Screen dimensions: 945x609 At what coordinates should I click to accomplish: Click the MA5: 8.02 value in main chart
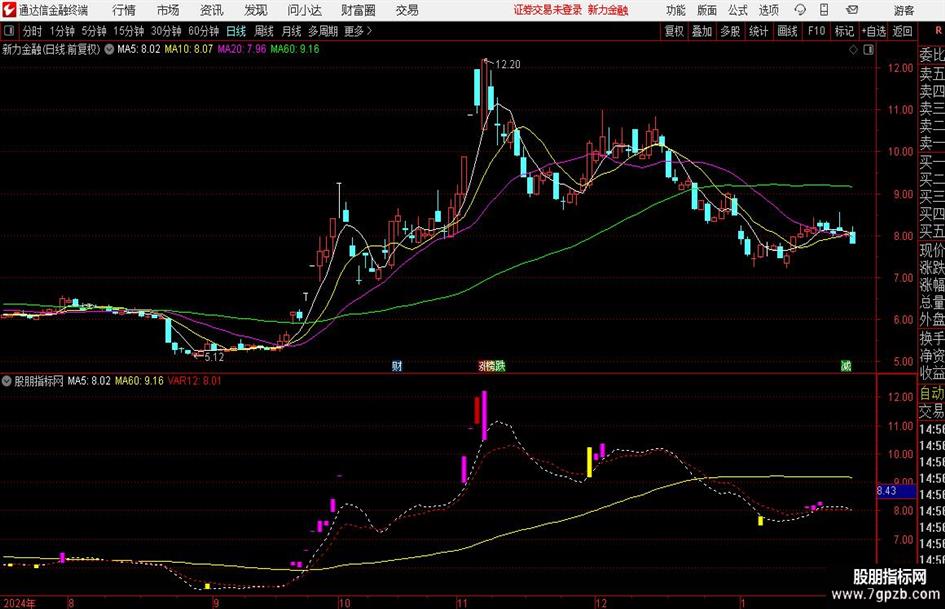click(139, 49)
